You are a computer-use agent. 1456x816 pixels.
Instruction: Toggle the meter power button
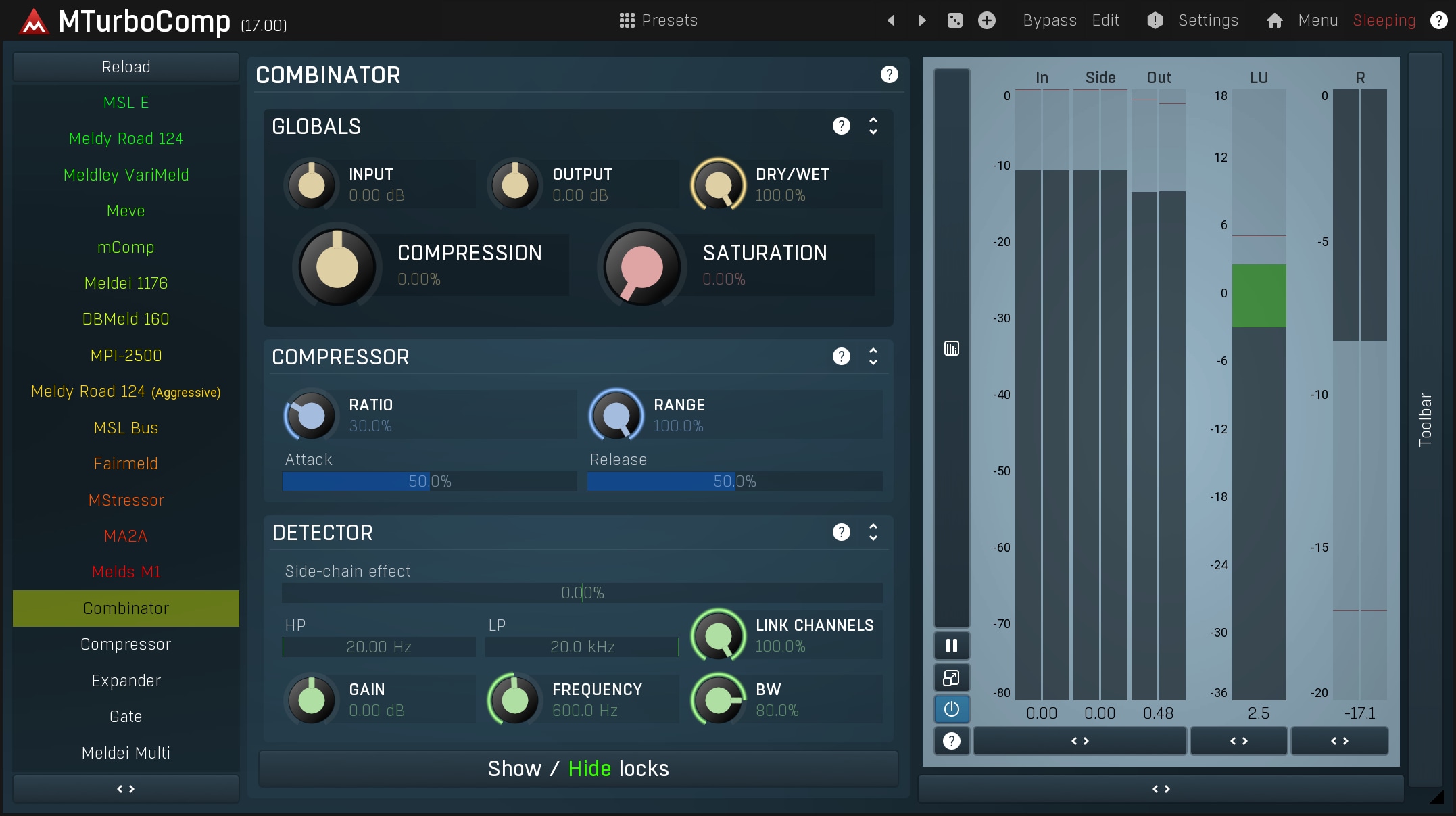[x=951, y=709]
